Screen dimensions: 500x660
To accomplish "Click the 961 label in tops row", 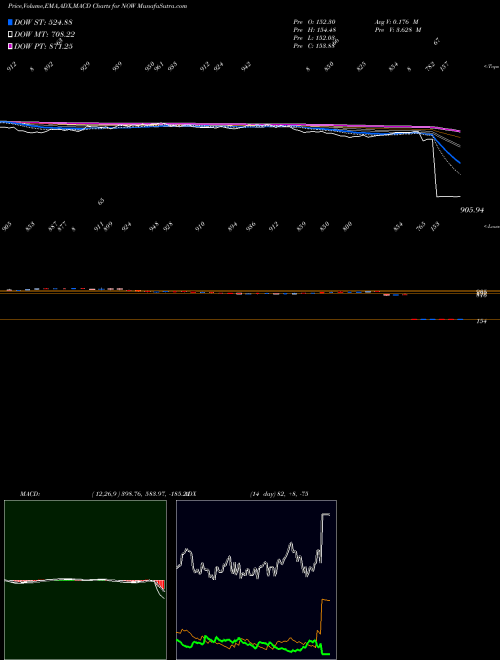I will coord(159,66).
